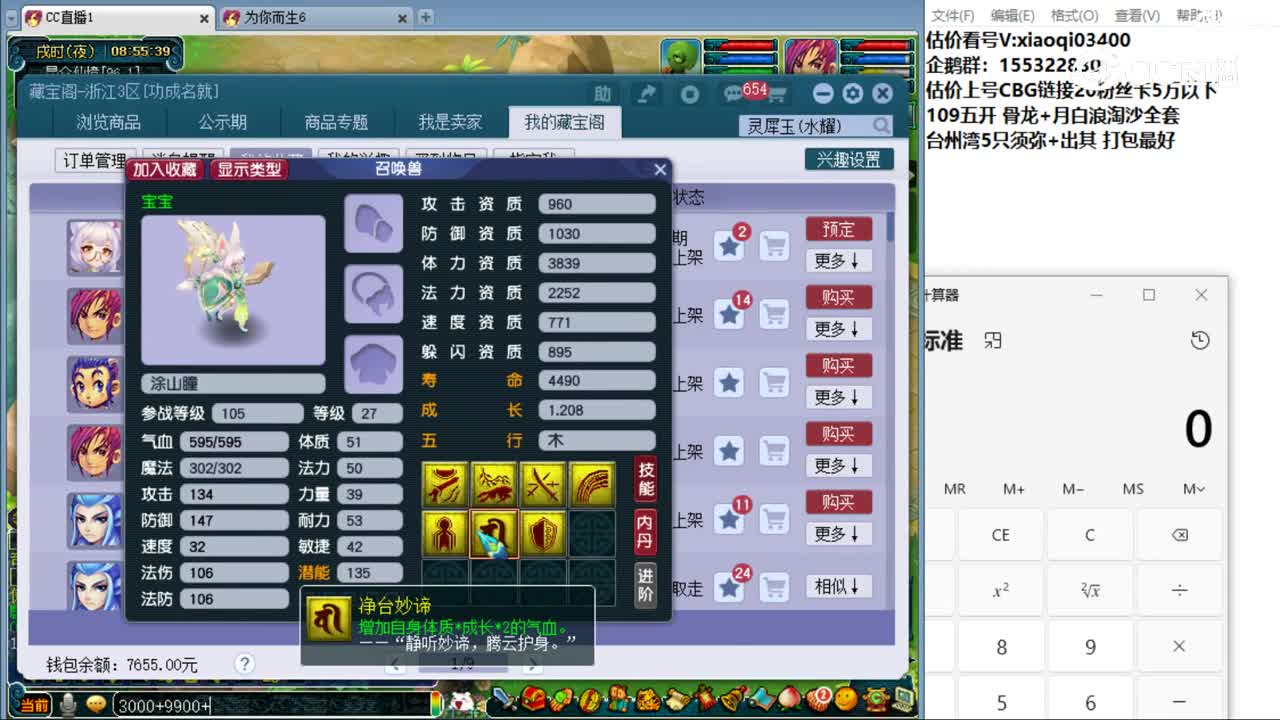Click the 加入收藏 button
Screen dimensions: 1280x720
click(165, 169)
